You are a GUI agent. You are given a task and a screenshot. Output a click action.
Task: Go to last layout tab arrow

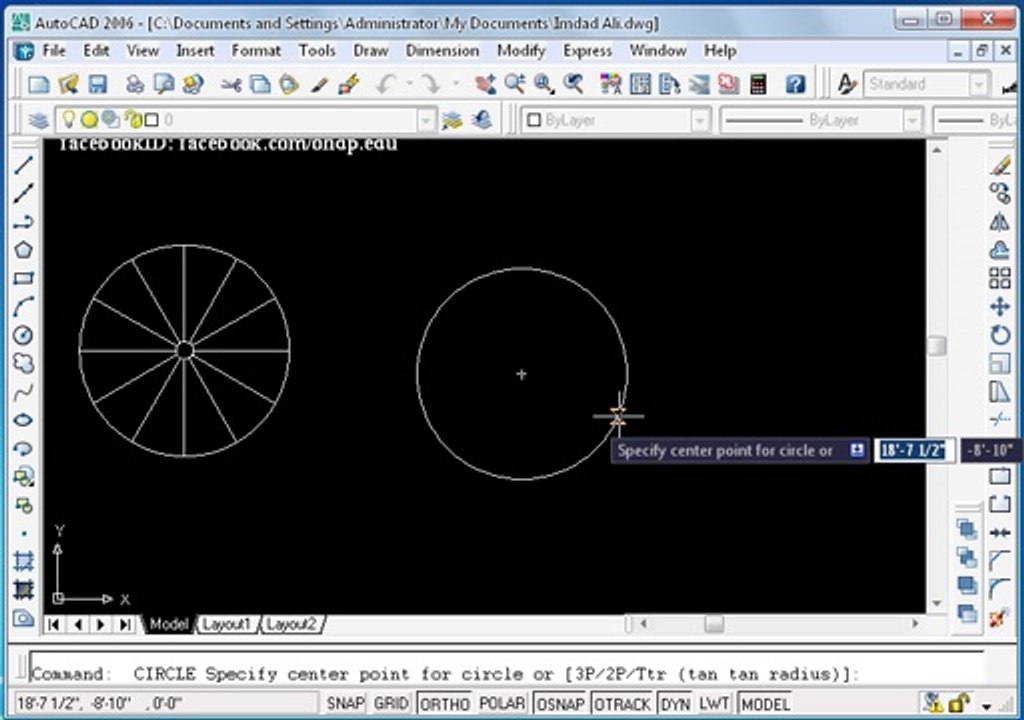[125, 624]
